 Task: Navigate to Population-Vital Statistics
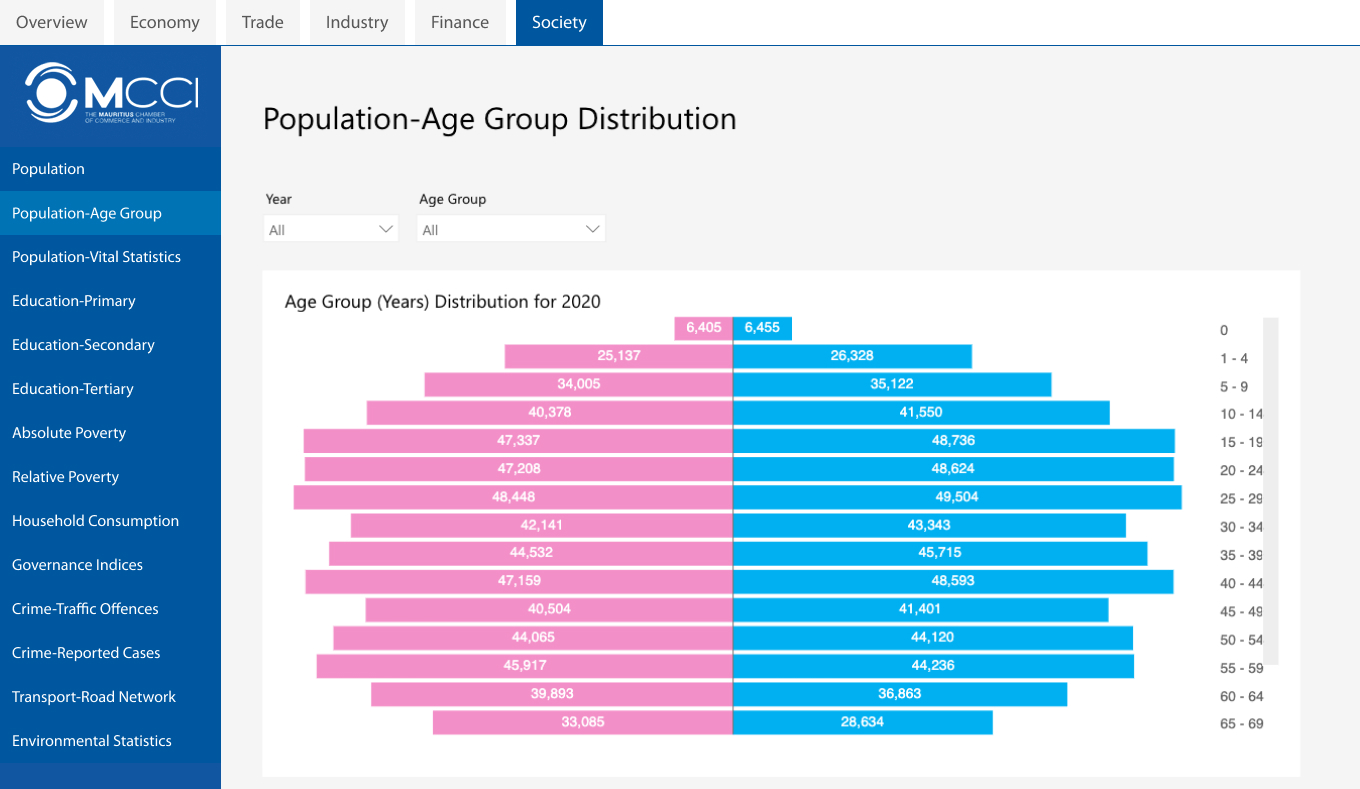[96, 257]
